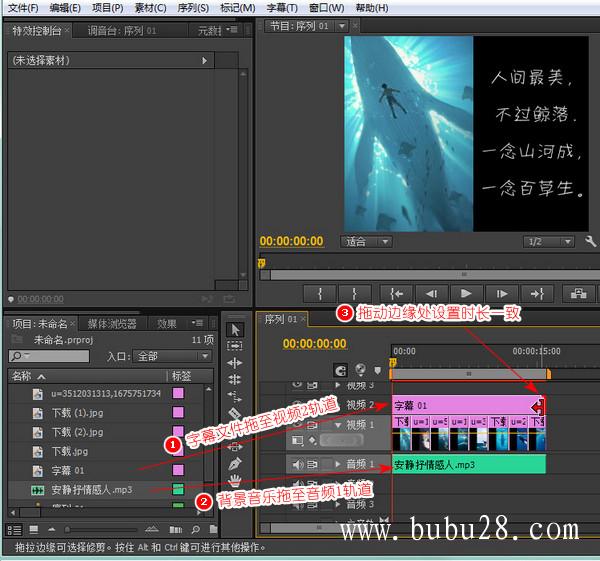Zoom in thumbnails icon in Project panel
The width and height of the screenshot is (600, 561).
pos(152,530)
